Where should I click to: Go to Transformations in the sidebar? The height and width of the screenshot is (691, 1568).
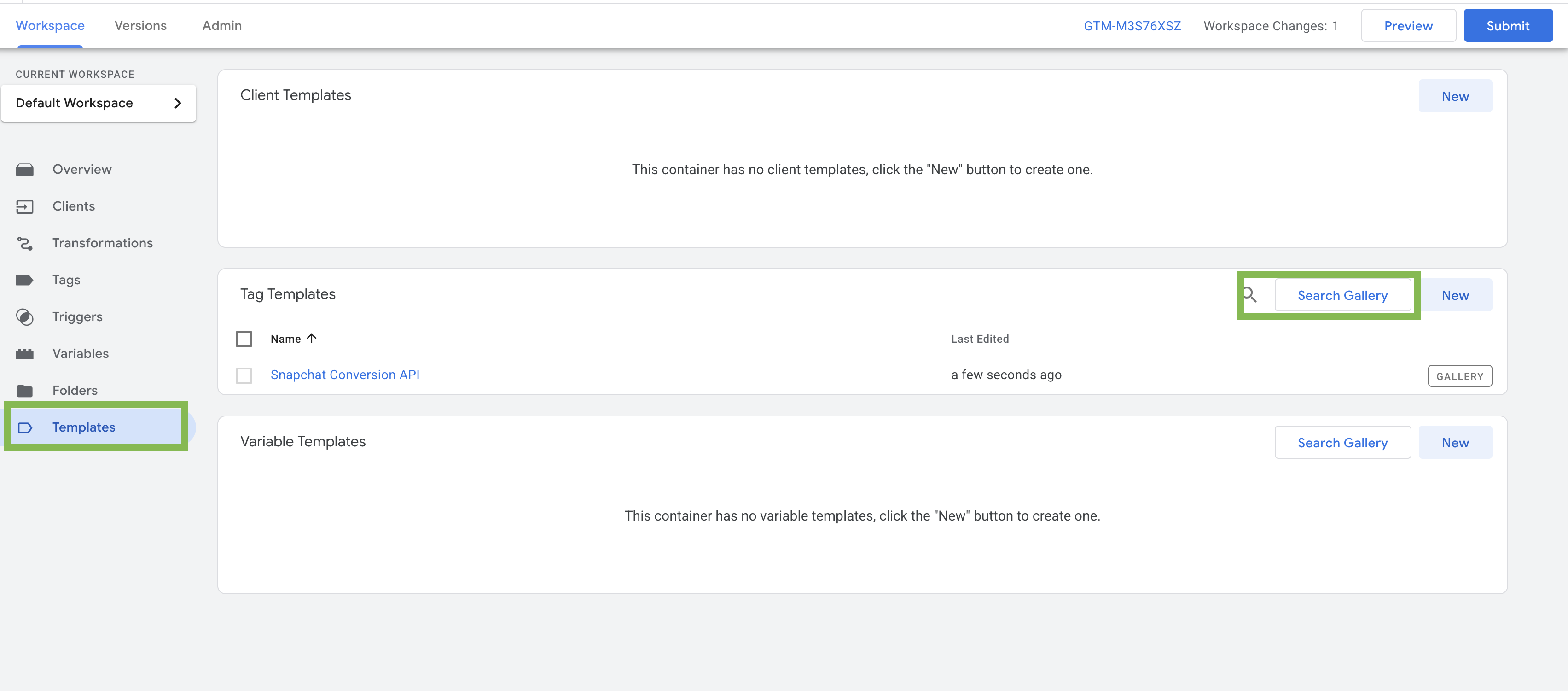coord(102,243)
